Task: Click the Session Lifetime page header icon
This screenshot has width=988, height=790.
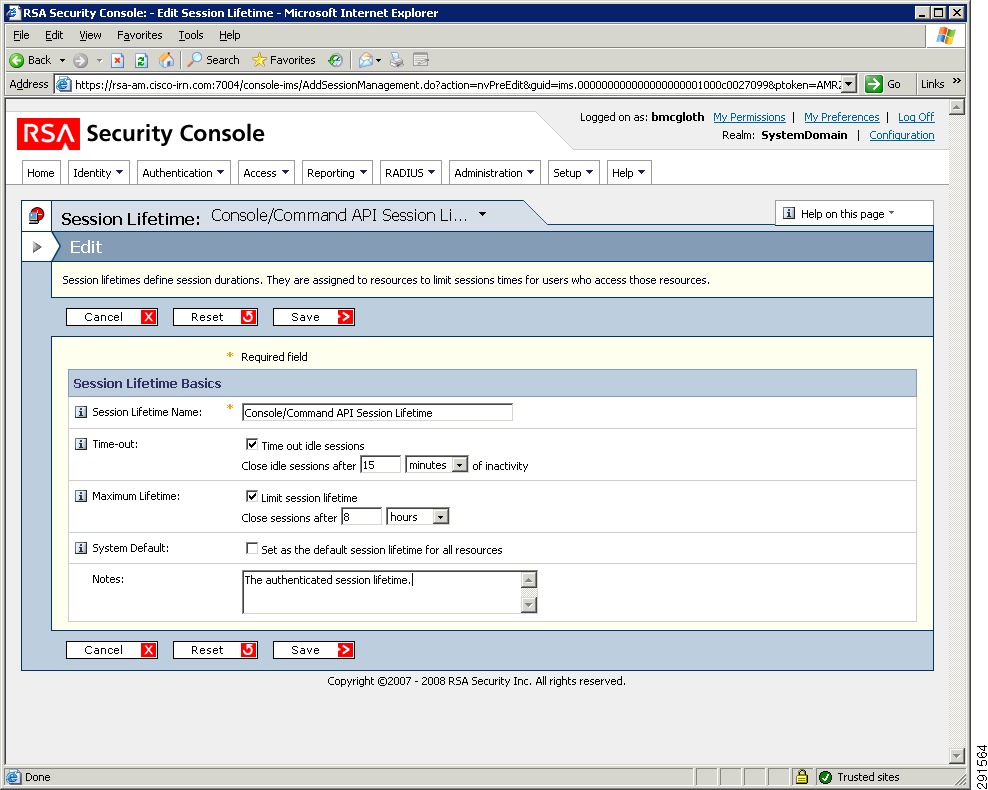Action: click(37, 215)
